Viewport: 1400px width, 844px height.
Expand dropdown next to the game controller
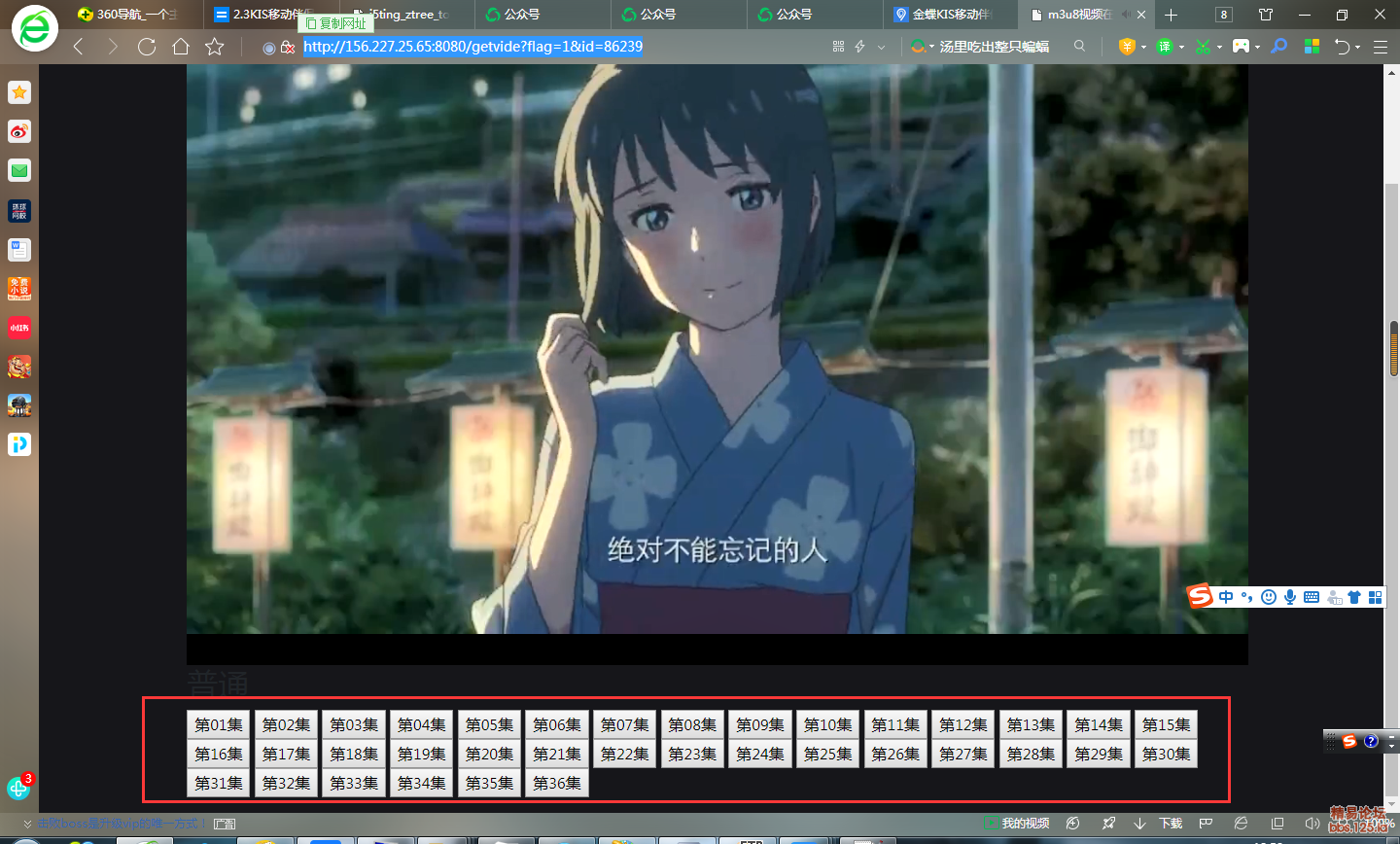pyautogui.click(x=1257, y=47)
